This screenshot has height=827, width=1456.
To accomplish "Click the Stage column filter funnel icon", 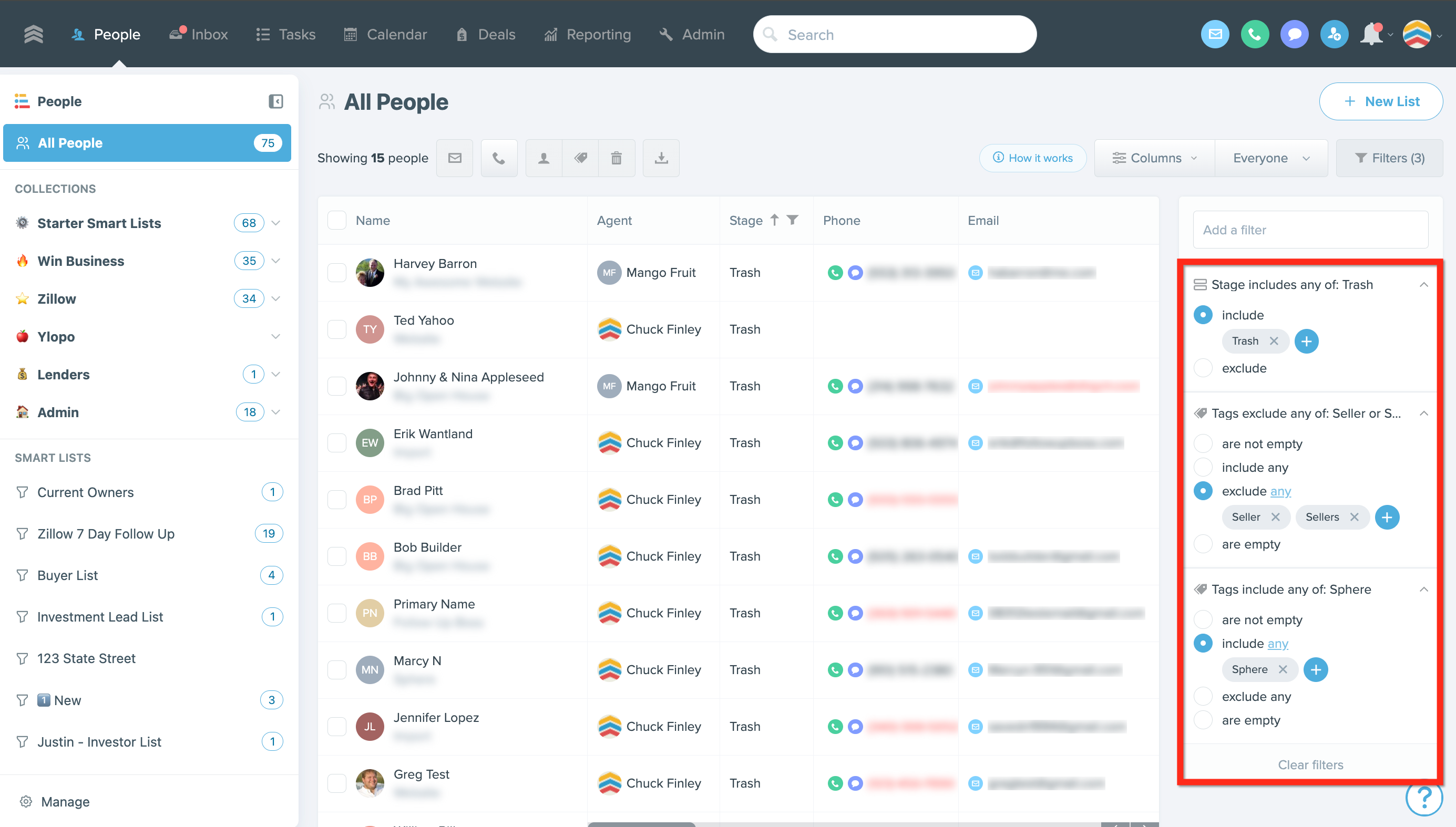I will [793, 220].
